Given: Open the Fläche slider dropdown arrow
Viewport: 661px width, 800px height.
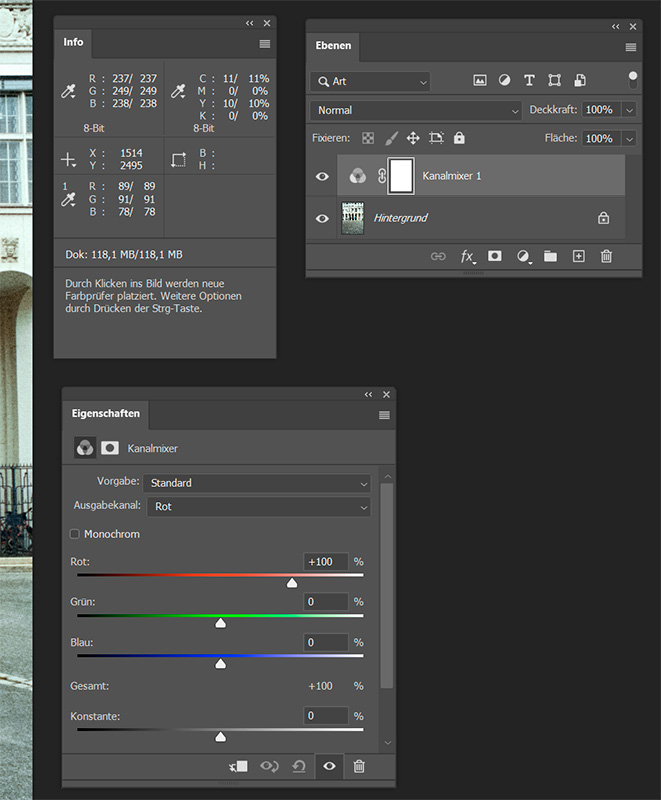Looking at the screenshot, I should click(x=629, y=139).
